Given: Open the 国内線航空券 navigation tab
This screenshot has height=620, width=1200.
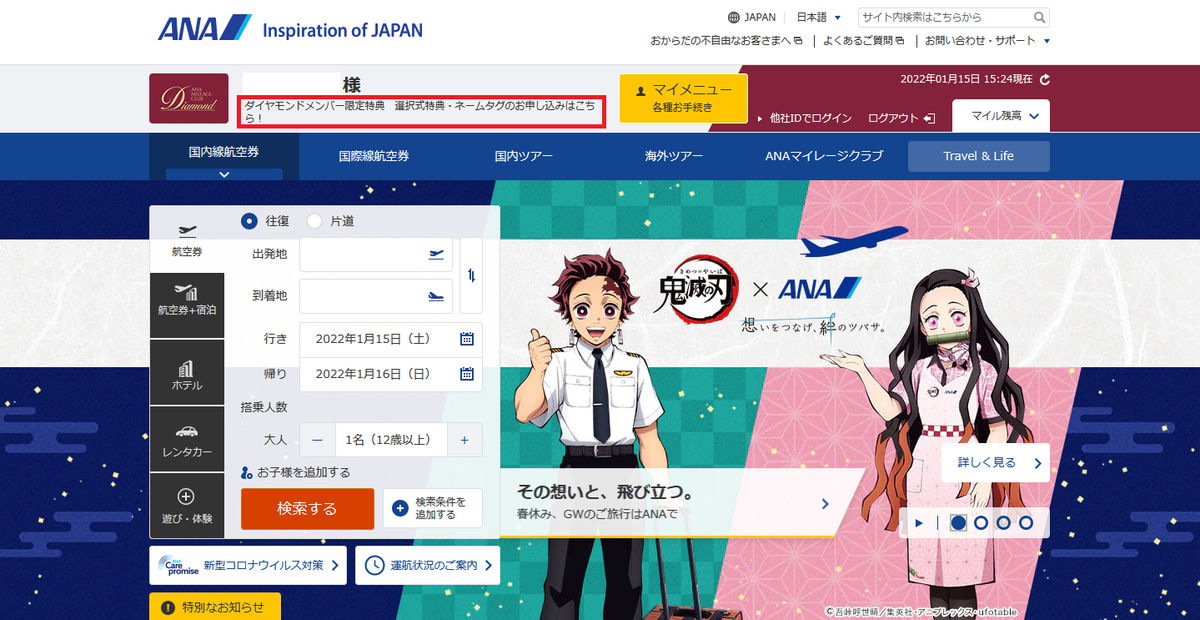Looking at the screenshot, I should (224, 152).
